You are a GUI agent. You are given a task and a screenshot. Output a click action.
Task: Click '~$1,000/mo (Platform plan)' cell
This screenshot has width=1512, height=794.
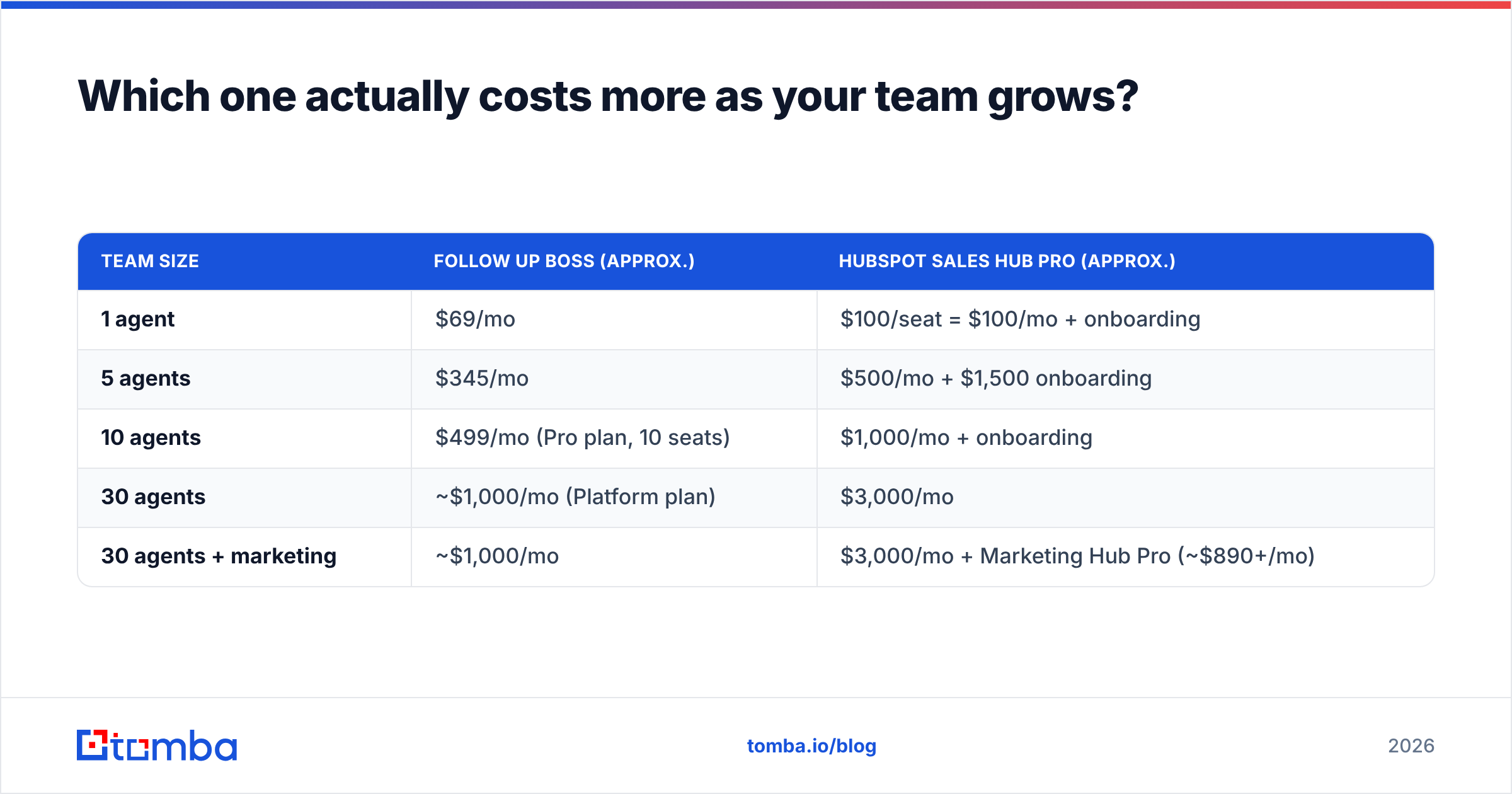(575, 497)
